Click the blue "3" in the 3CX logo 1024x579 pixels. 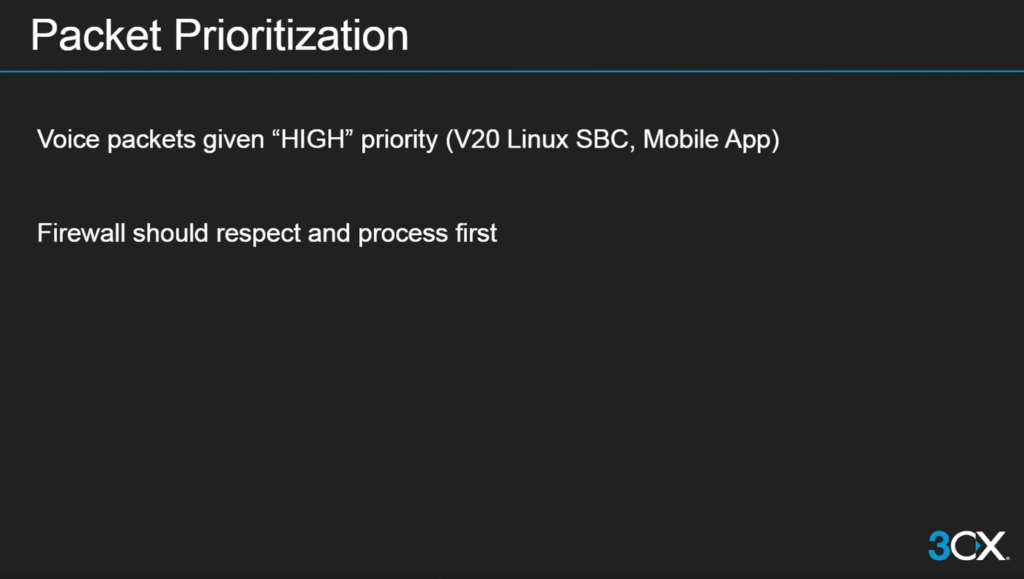click(938, 546)
